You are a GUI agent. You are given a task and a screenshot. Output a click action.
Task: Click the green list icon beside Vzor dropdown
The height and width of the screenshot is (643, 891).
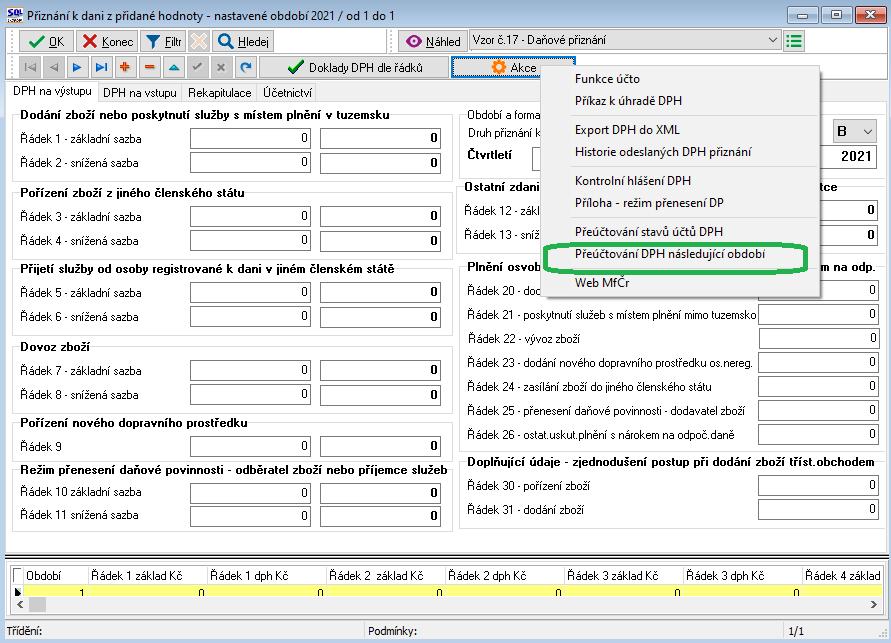pyautogui.click(x=794, y=41)
